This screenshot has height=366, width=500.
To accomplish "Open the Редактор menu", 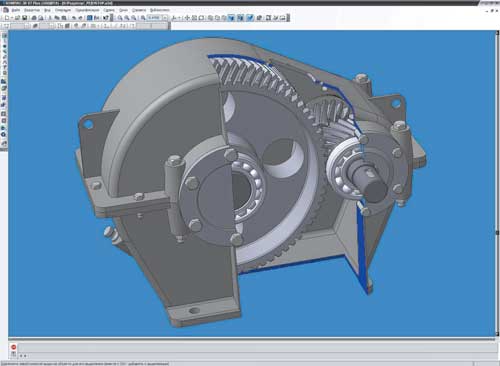I will (x=32, y=10).
